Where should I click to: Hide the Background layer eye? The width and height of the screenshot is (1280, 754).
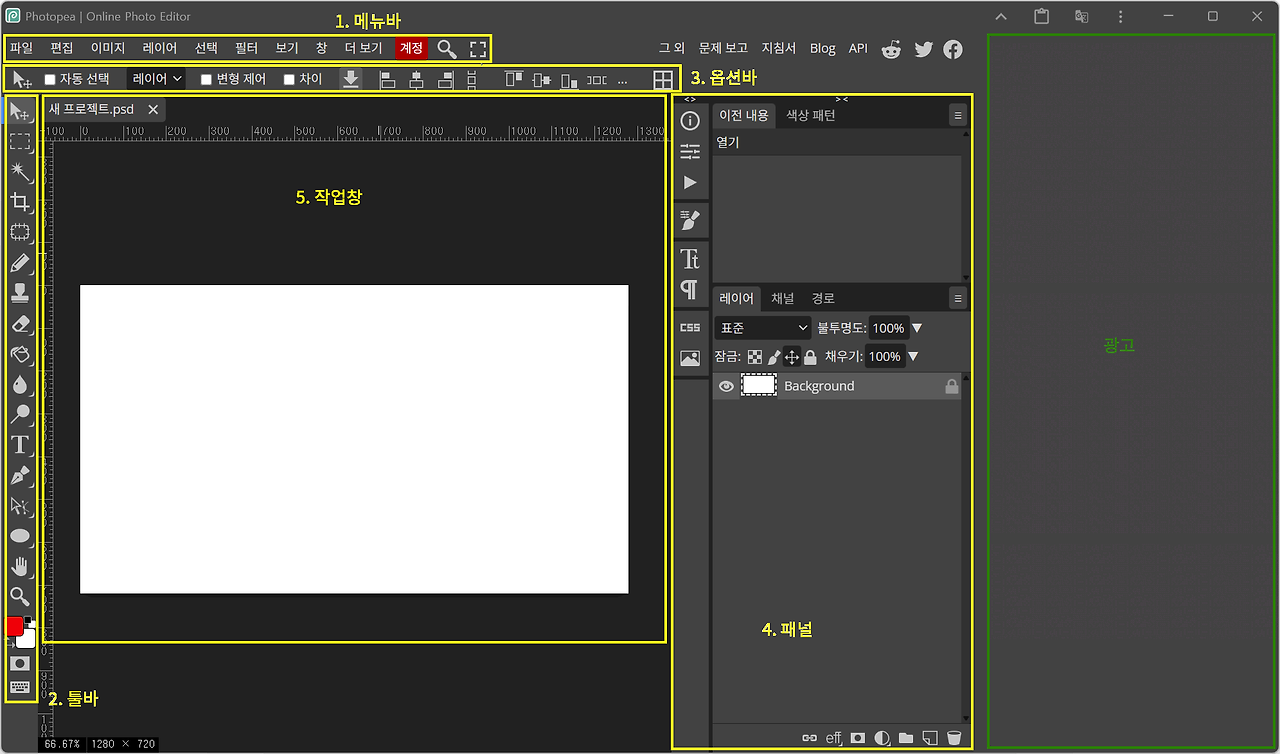point(727,386)
